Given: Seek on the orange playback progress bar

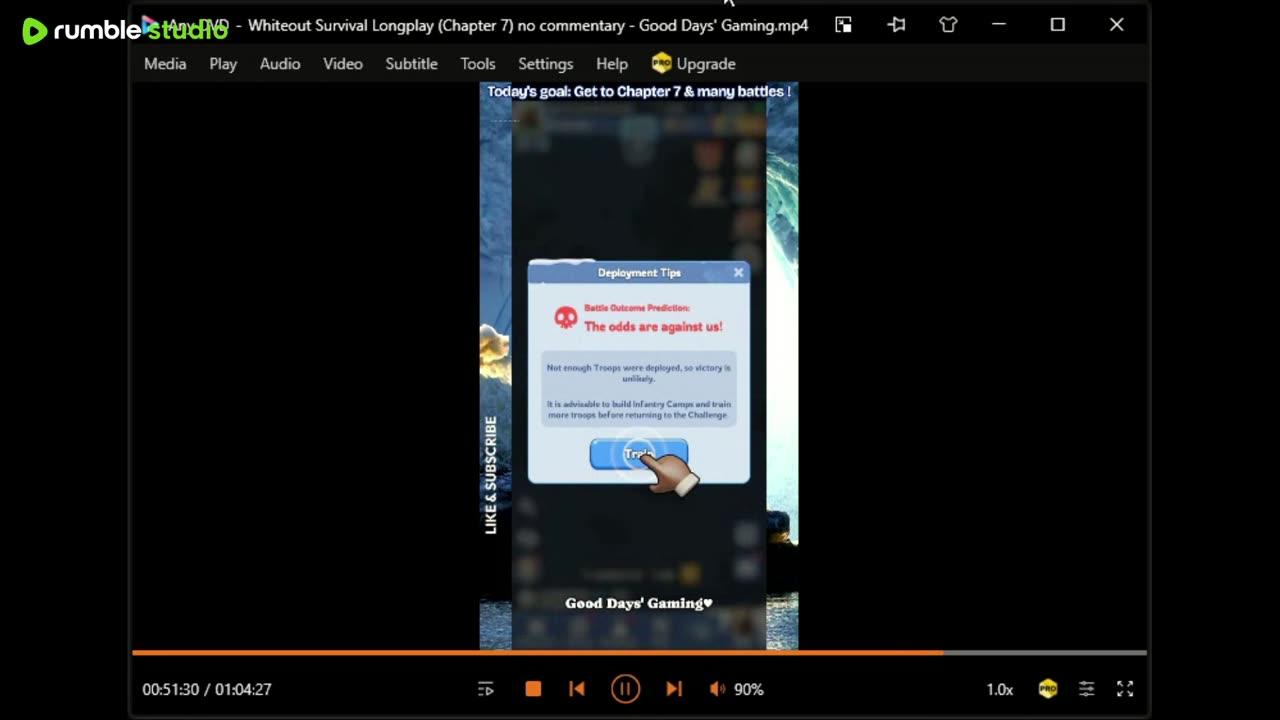Looking at the screenshot, I should point(537,653).
